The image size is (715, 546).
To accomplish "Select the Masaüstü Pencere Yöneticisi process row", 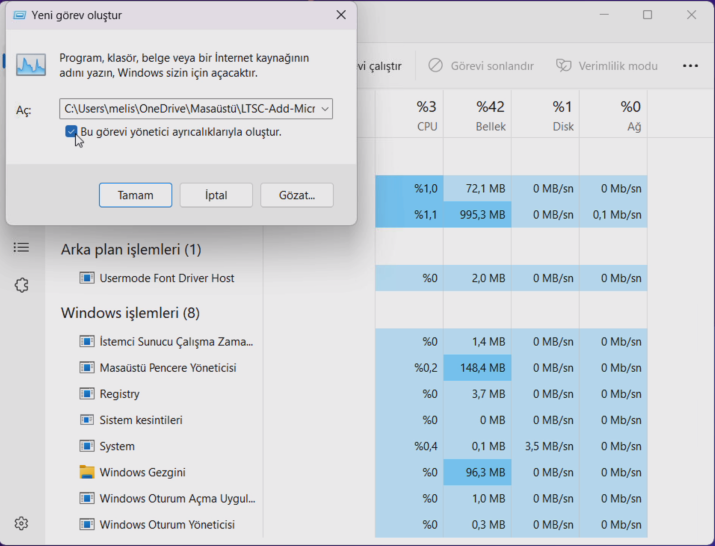I will point(167,368).
